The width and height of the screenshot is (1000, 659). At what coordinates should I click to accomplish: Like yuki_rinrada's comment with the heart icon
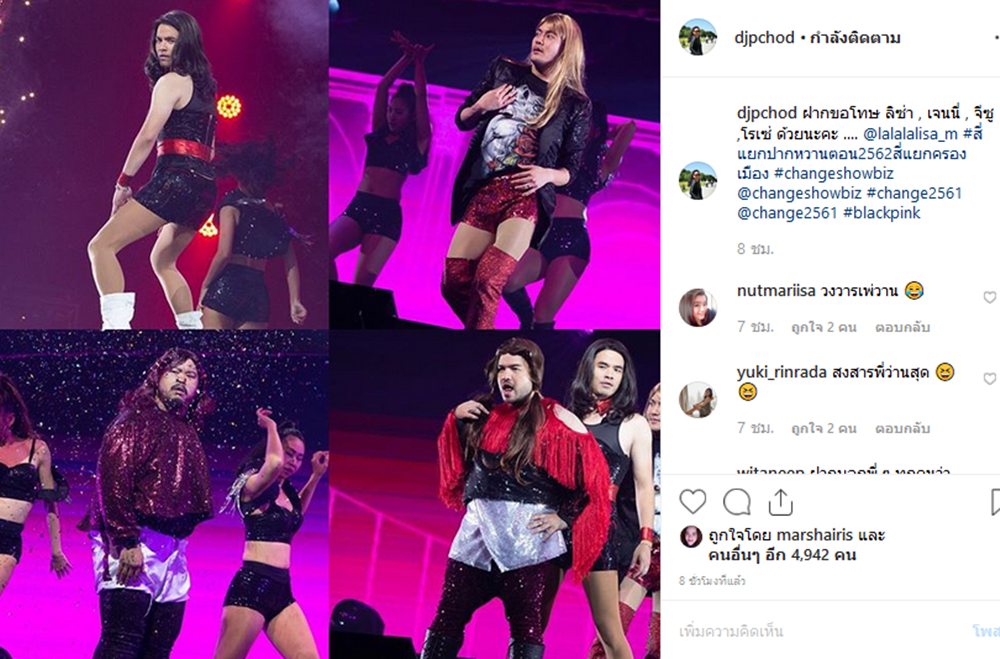(990, 378)
